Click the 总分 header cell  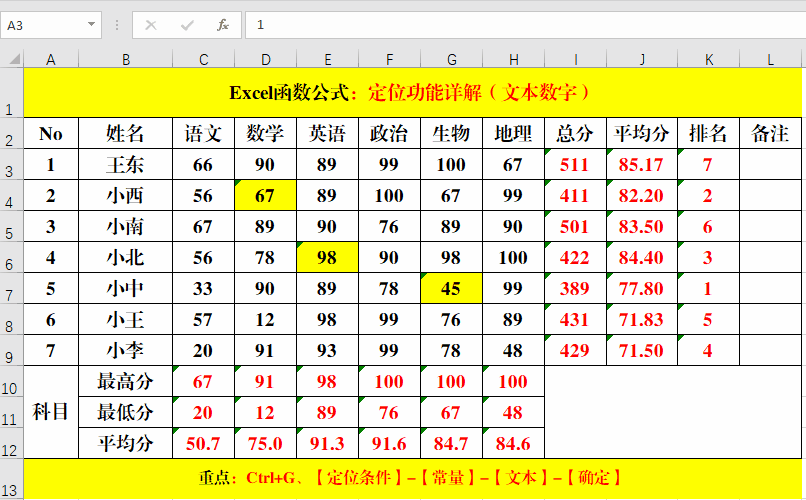pyautogui.click(x=575, y=134)
